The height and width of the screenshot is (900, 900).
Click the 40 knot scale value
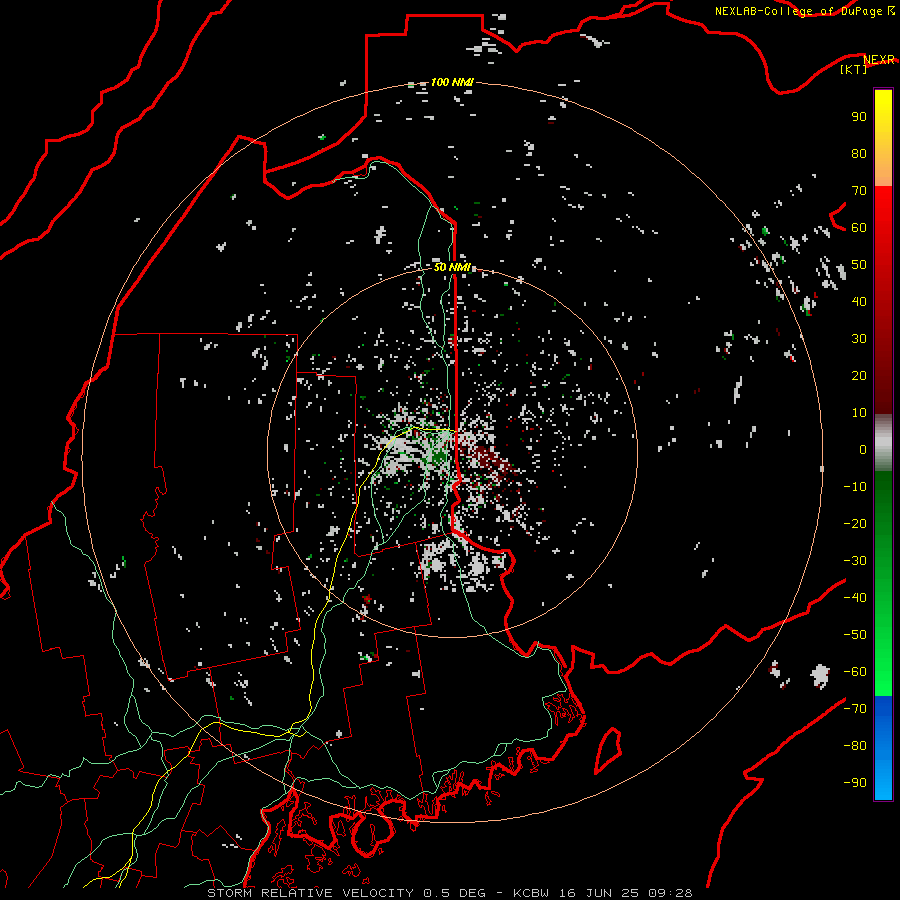pyautogui.click(x=859, y=301)
